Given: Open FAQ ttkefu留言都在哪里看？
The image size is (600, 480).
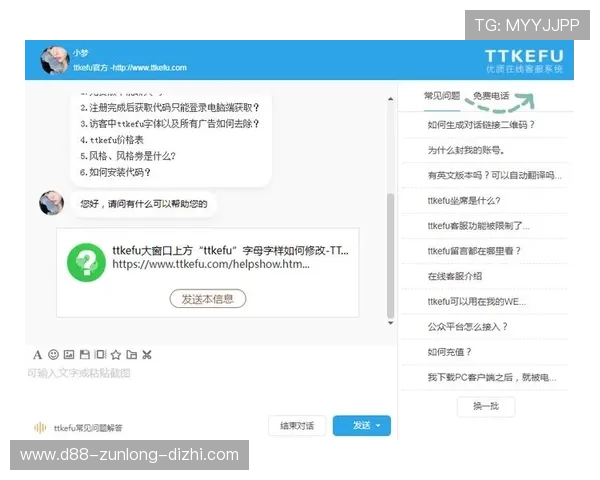Looking at the screenshot, I should (x=474, y=251).
